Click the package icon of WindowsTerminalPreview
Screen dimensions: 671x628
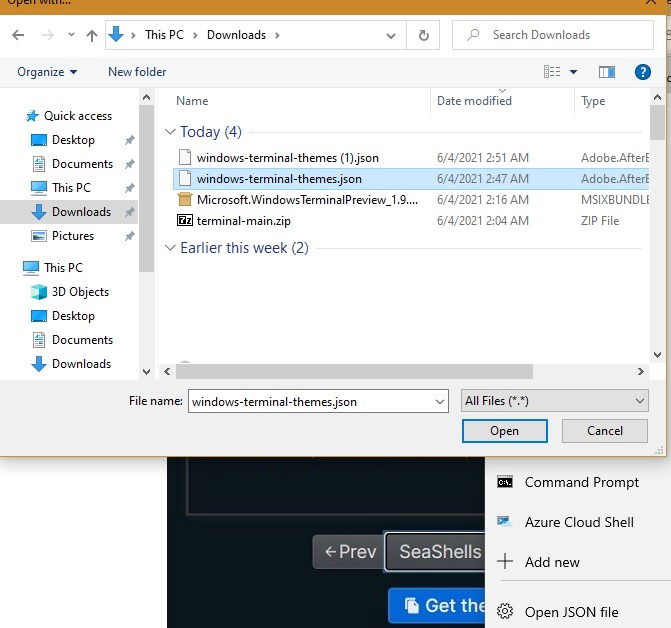click(185, 199)
